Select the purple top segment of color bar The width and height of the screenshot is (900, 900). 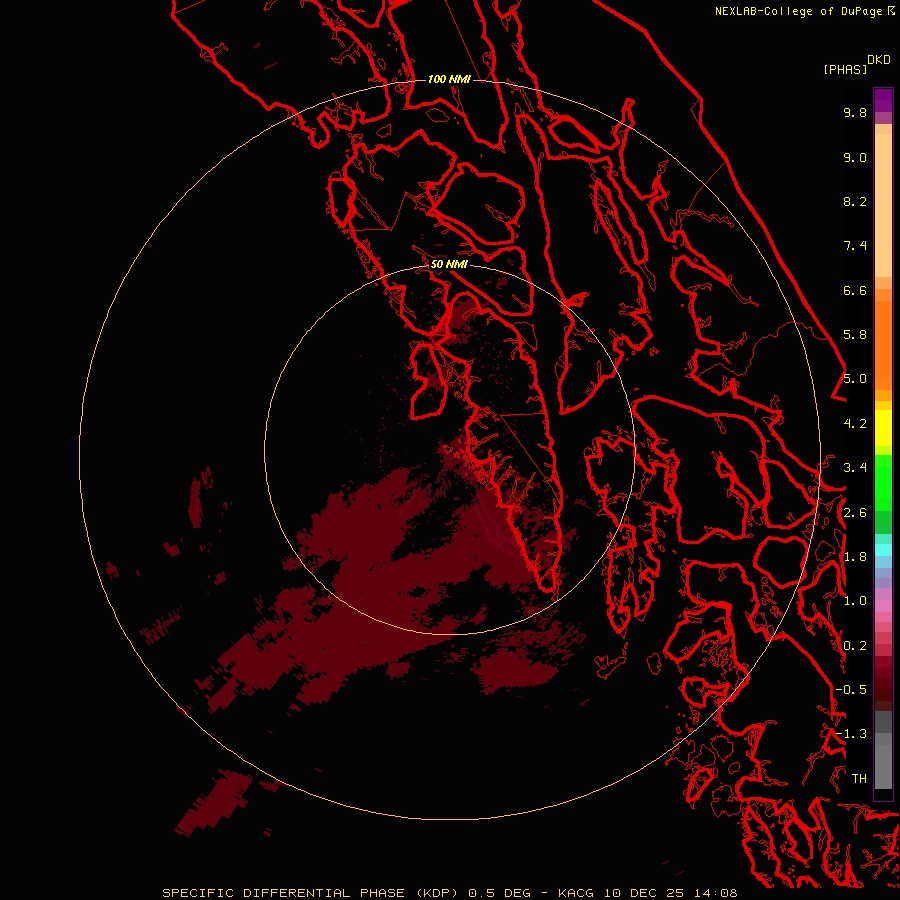(x=883, y=100)
